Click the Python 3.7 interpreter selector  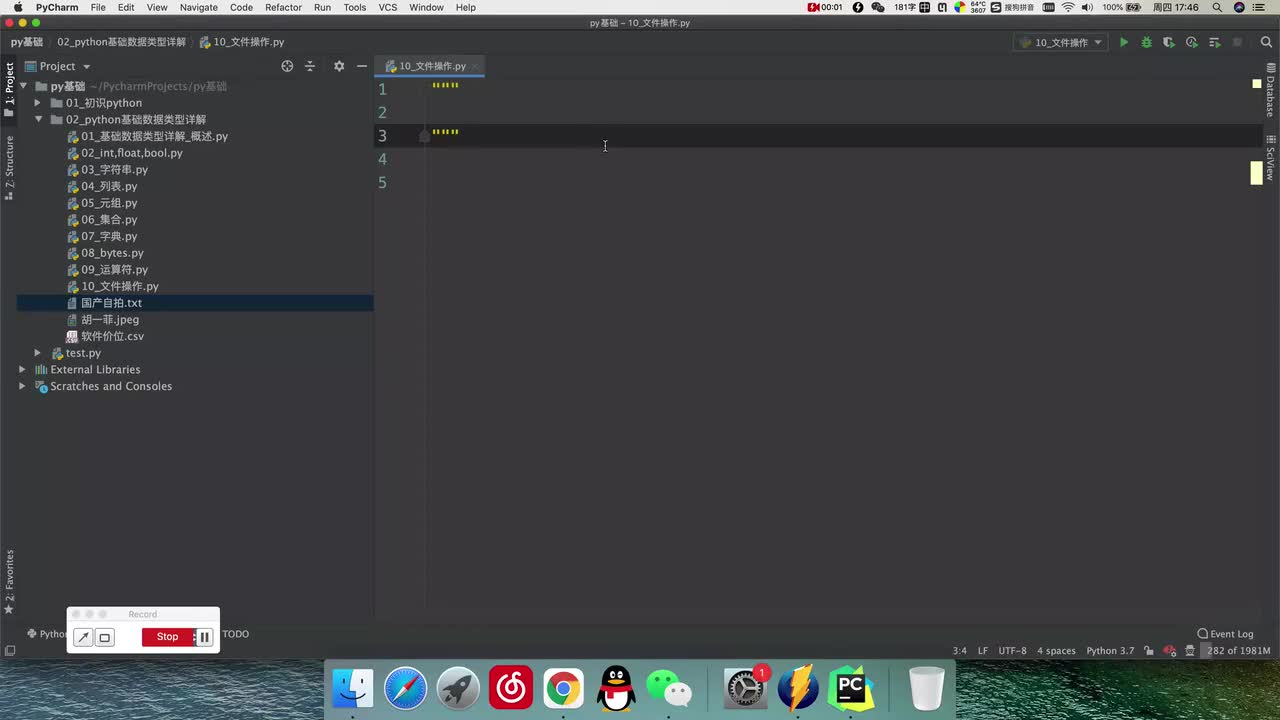point(1110,651)
